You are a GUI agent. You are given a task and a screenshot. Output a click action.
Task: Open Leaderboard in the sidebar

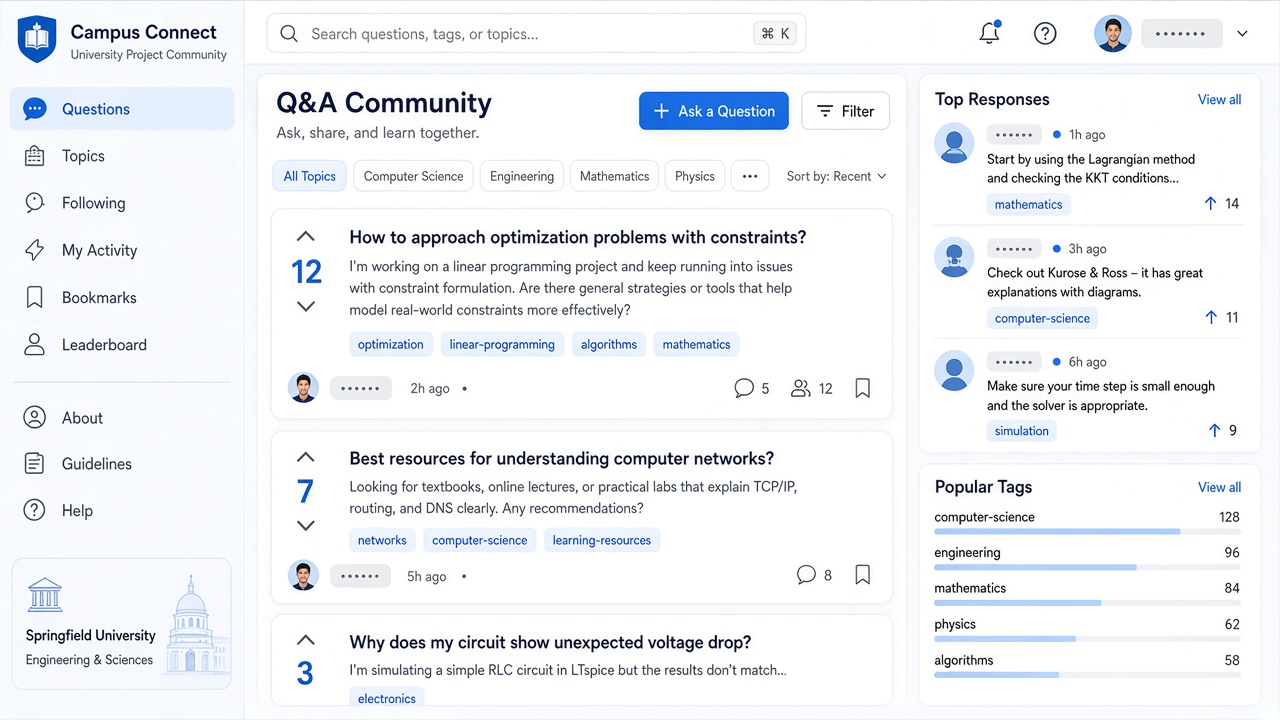coord(122,345)
